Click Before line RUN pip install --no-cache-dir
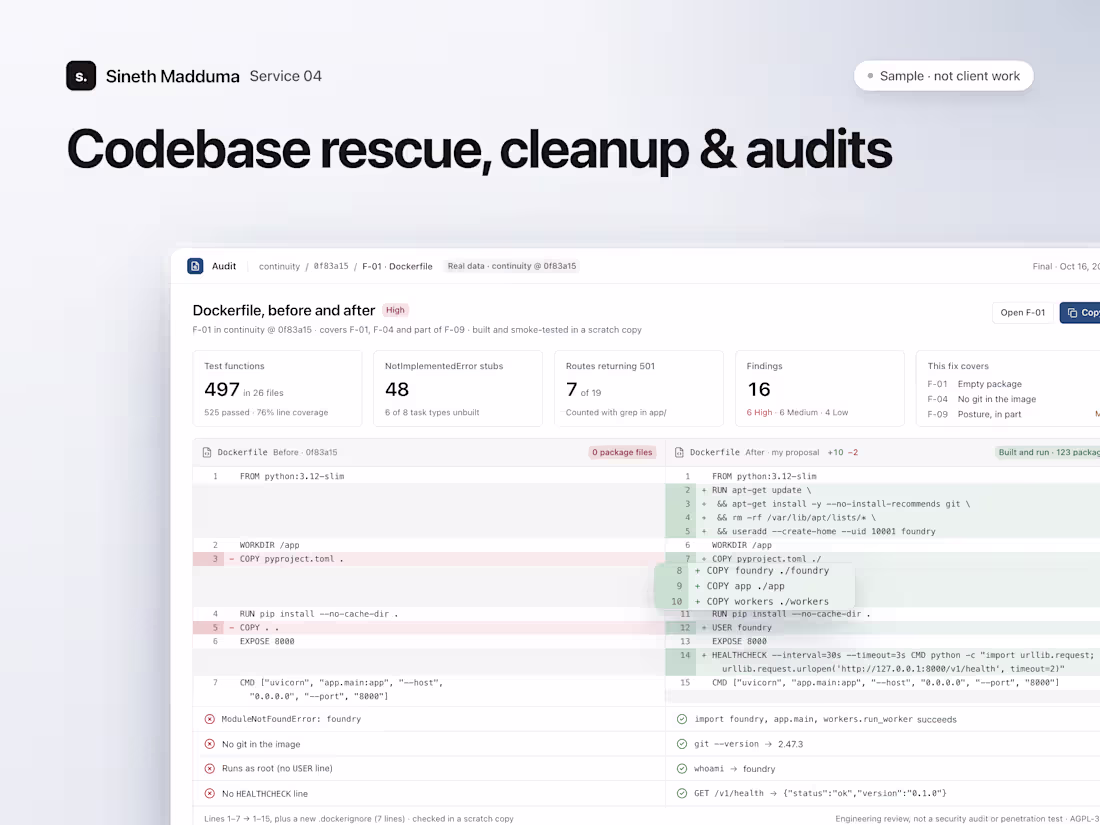Viewport: 1100px width, 825px height. click(x=429, y=614)
